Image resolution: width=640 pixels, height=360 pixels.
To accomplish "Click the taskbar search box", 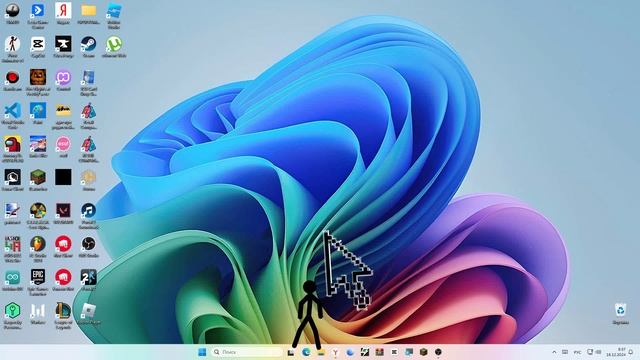I will click(247, 352).
